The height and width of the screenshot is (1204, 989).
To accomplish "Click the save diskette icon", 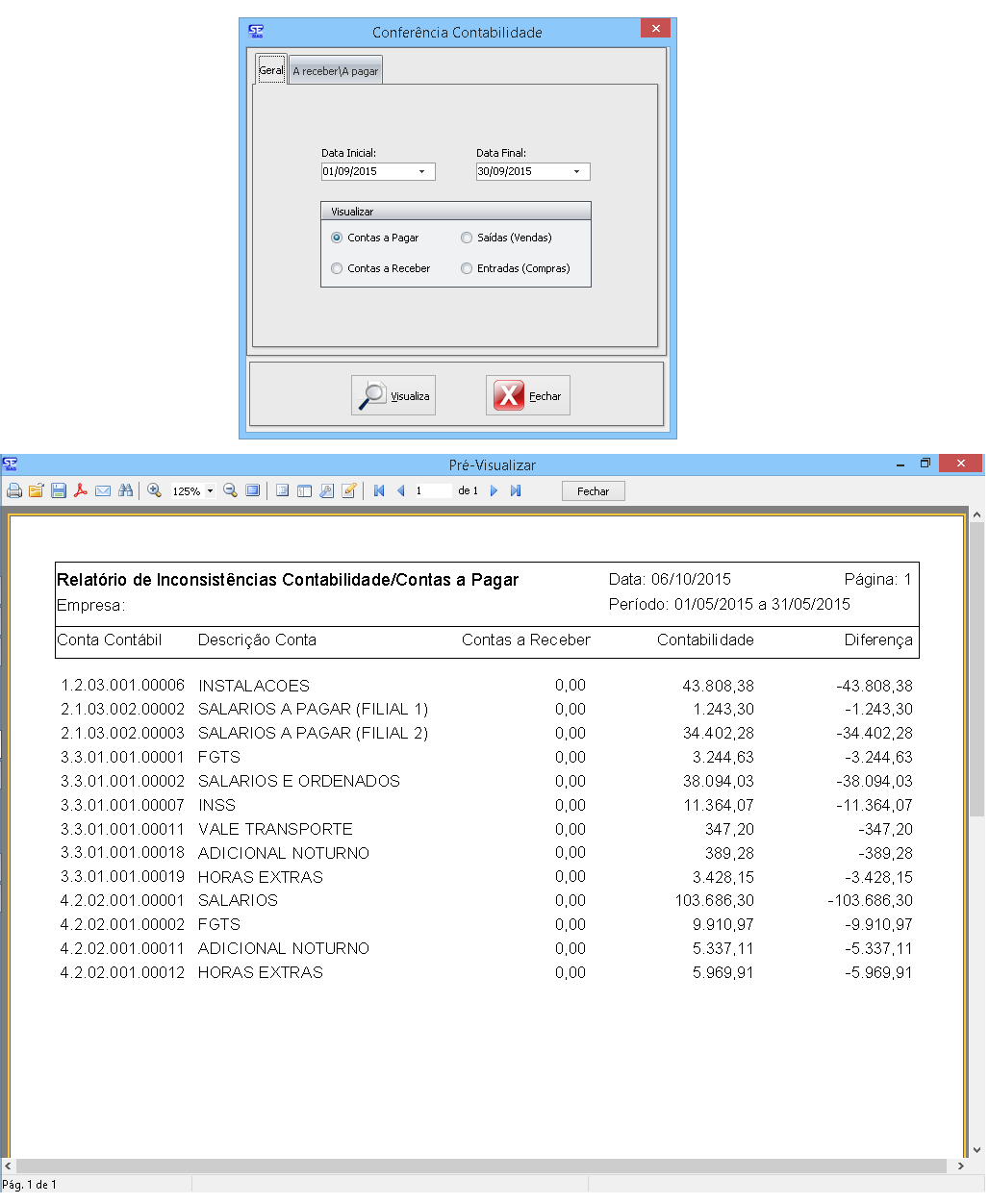I will [x=59, y=491].
